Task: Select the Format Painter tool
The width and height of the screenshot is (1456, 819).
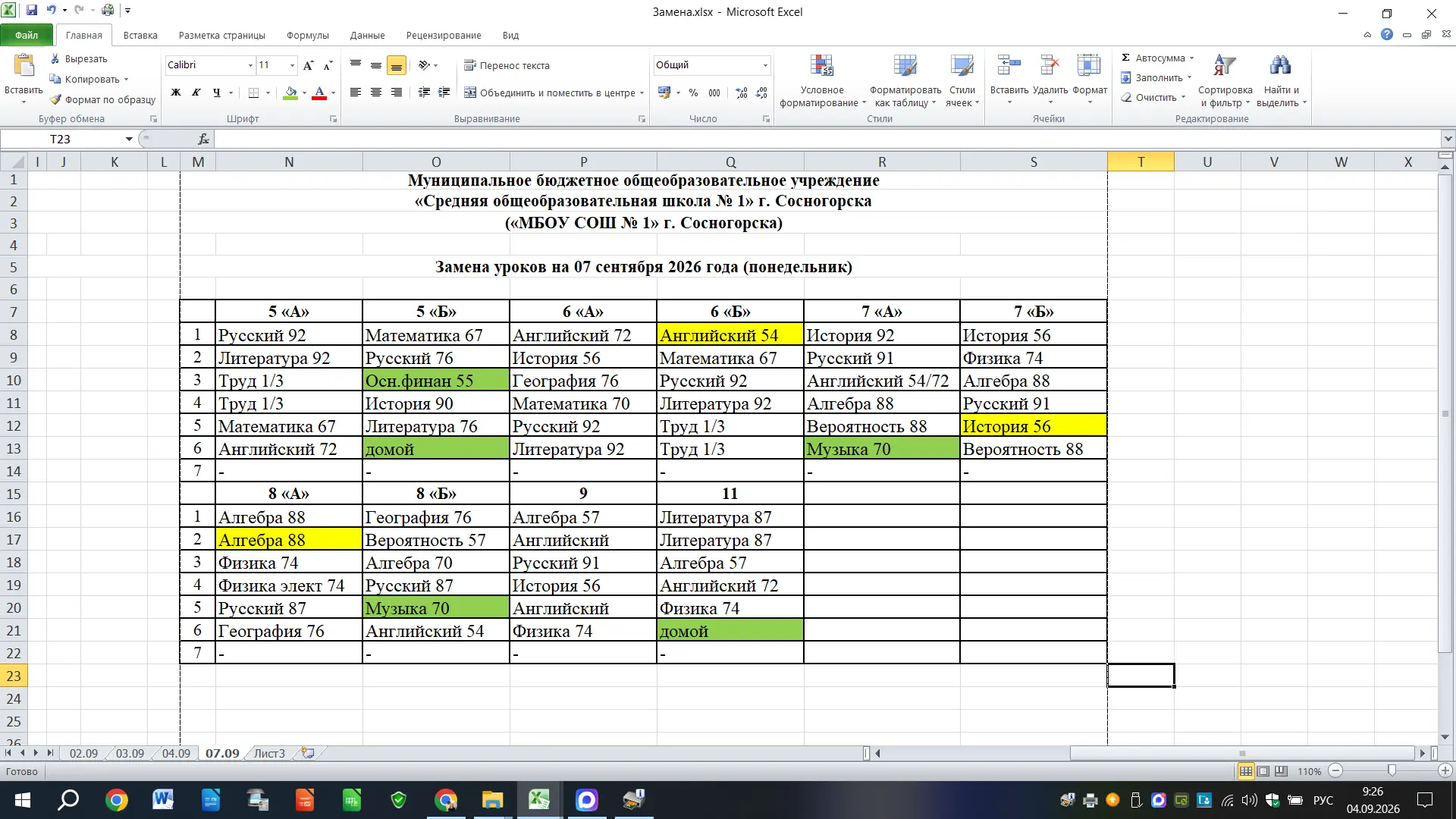Action: (x=103, y=99)
